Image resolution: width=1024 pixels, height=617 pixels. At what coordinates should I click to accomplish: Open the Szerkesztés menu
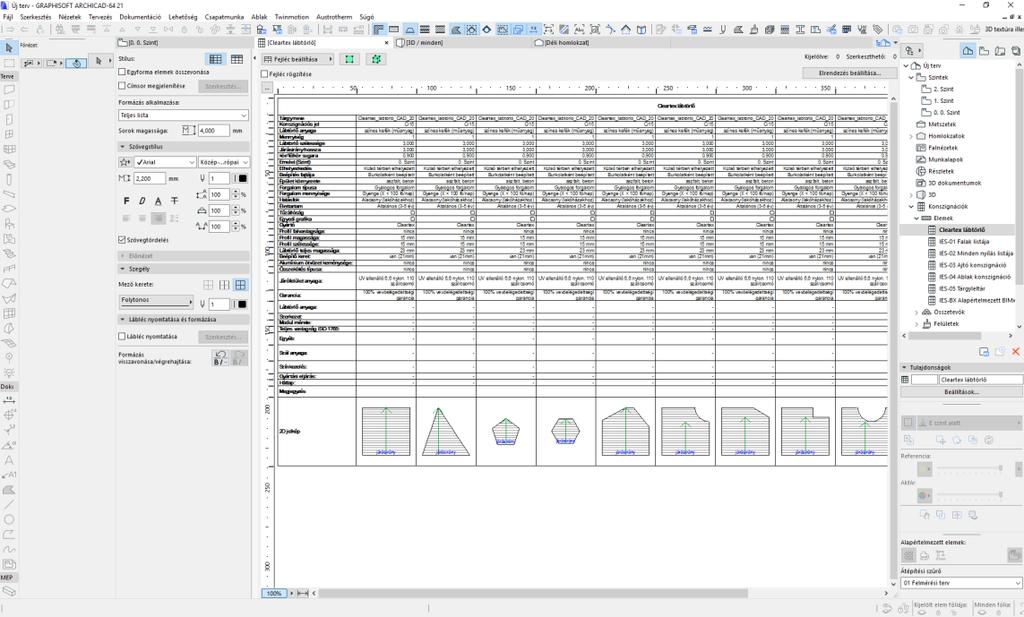35,17
